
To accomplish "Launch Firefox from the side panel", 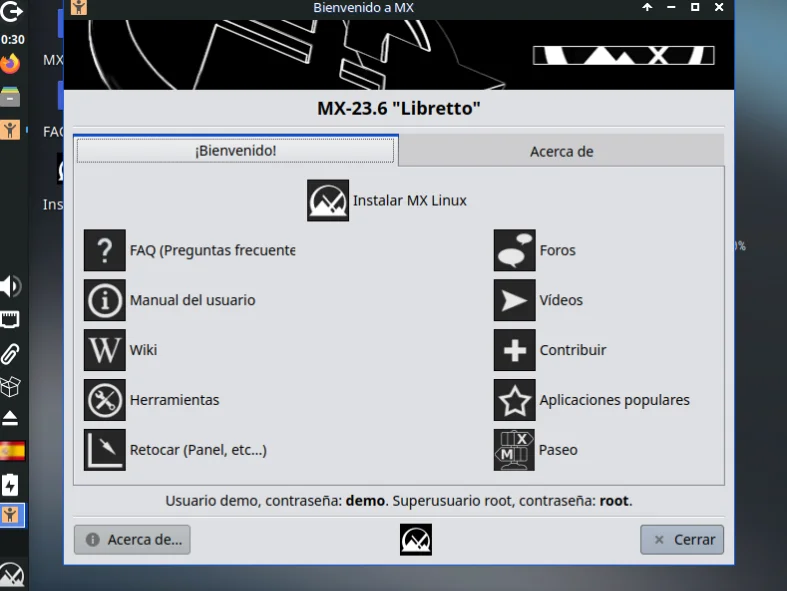I will tap(11, 65).
